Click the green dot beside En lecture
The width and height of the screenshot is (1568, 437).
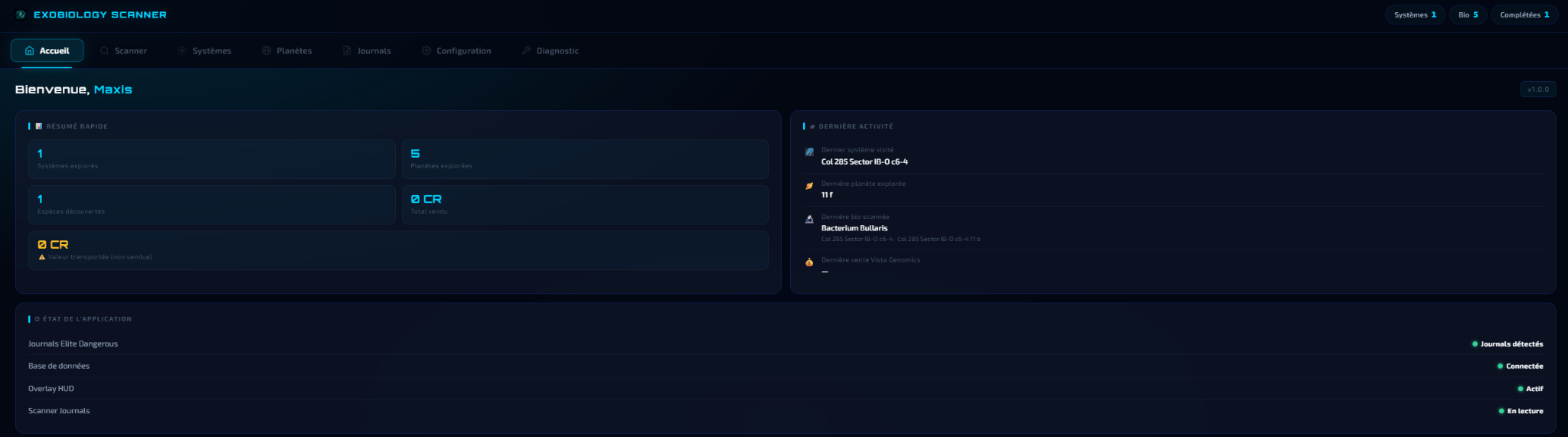tap(1501, 411)
